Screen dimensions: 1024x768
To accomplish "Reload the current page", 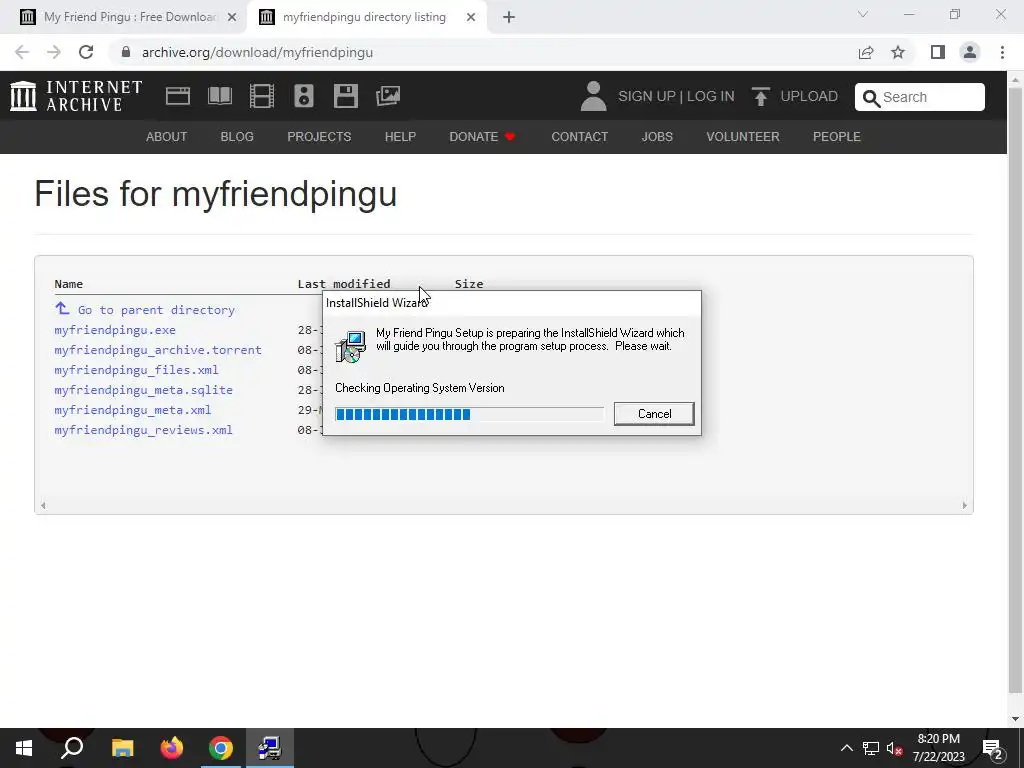I will point(86,52).
